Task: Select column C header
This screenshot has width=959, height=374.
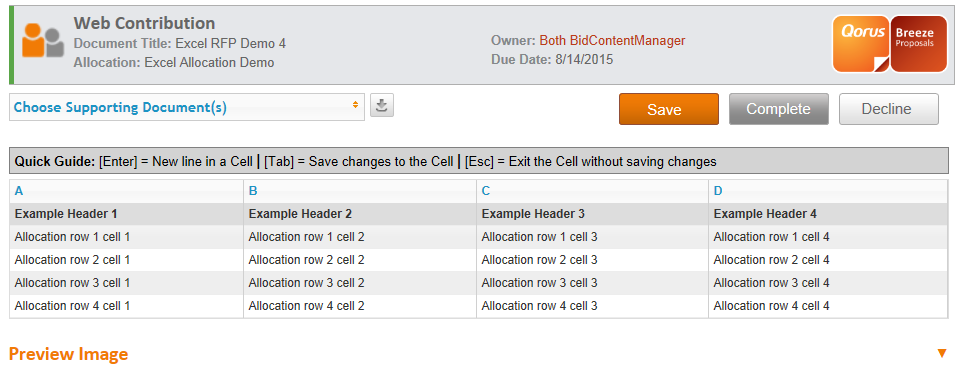Action: pos(593,191)
